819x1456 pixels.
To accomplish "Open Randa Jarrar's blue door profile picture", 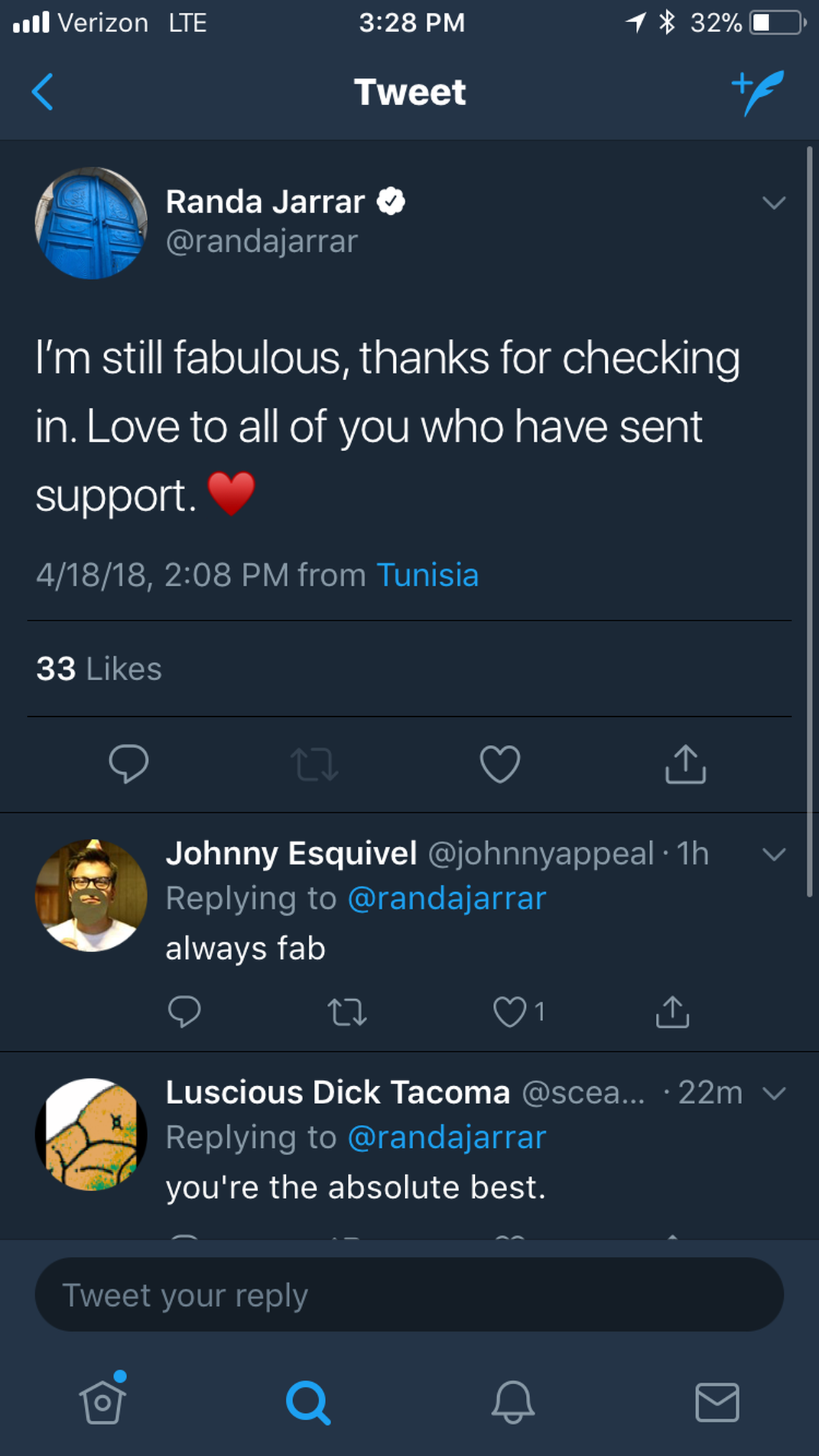I will [x=91, y=223].
